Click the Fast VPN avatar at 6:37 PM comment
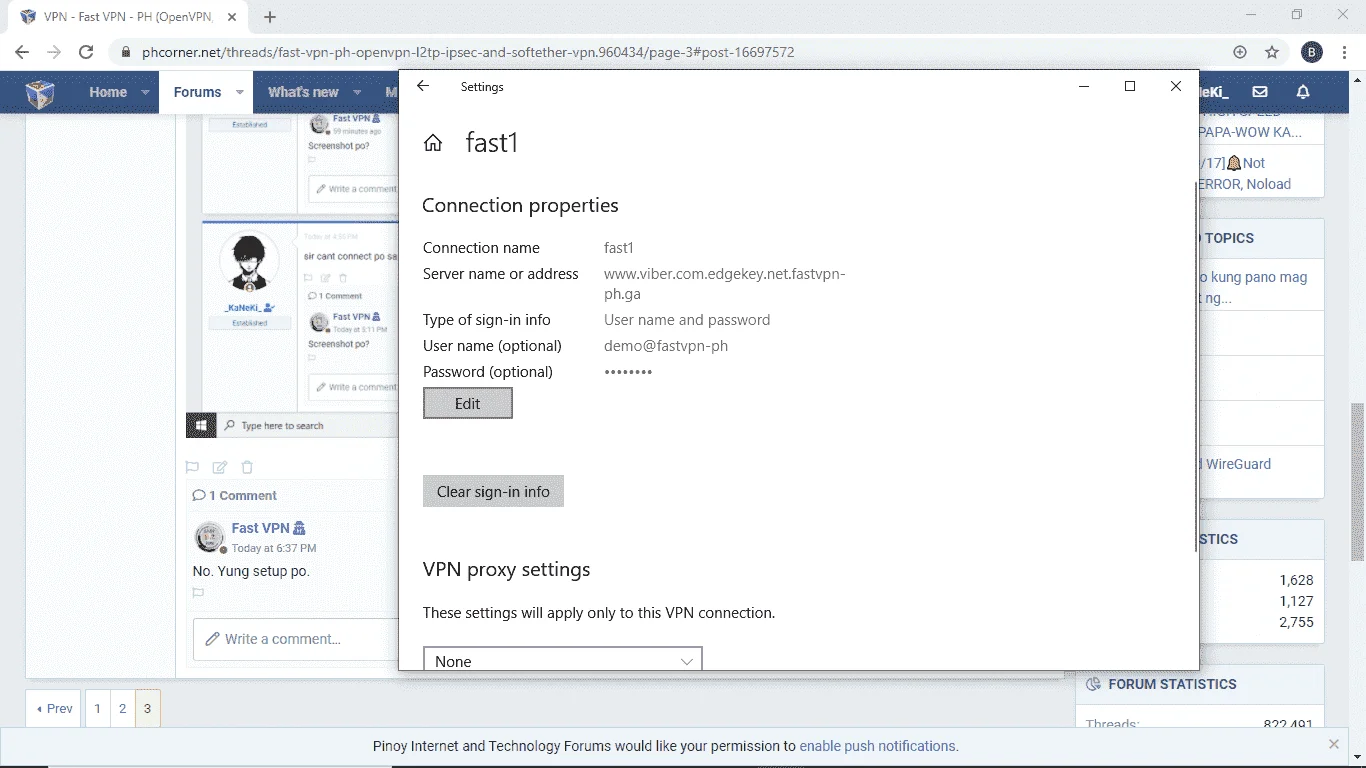 click(210, 537)
